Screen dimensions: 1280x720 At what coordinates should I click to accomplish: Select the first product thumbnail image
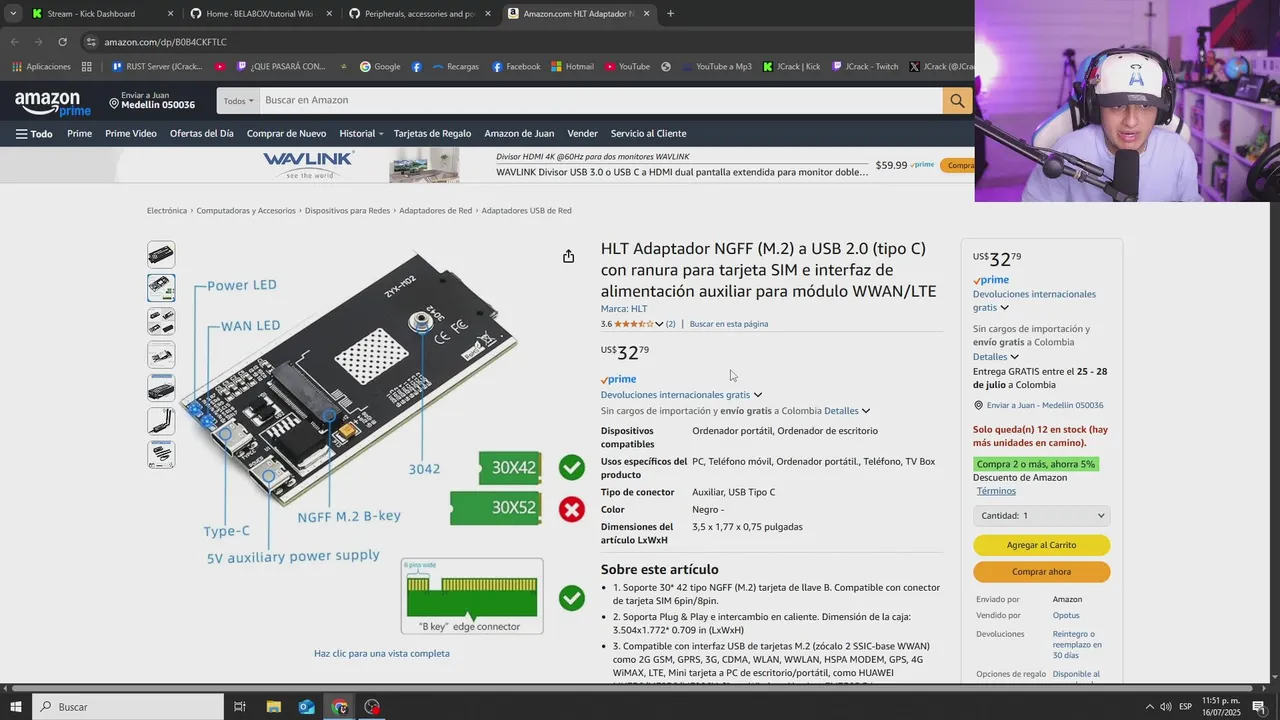pyautogui.click(x=161, y=255)
